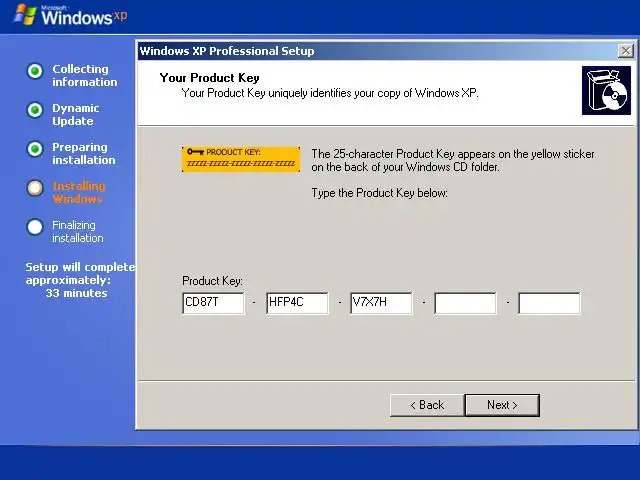Click the 'Installing Windows' orange step label

(x=79, y=192)
